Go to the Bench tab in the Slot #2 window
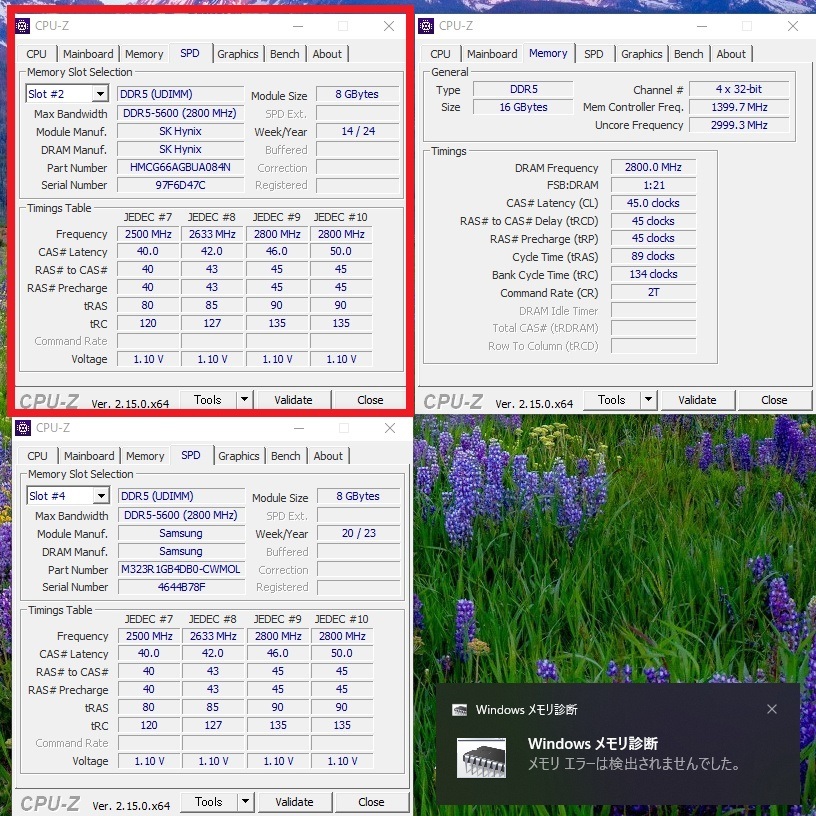Screen dimensions: 816x816 [x=285, y=54]
